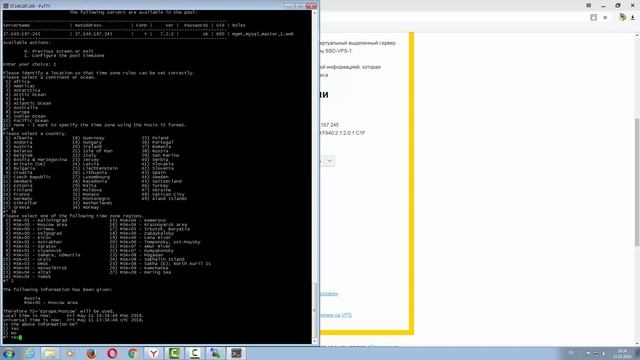
Task: Click the browser bookmarks panel icon
Action: (593, 17)
